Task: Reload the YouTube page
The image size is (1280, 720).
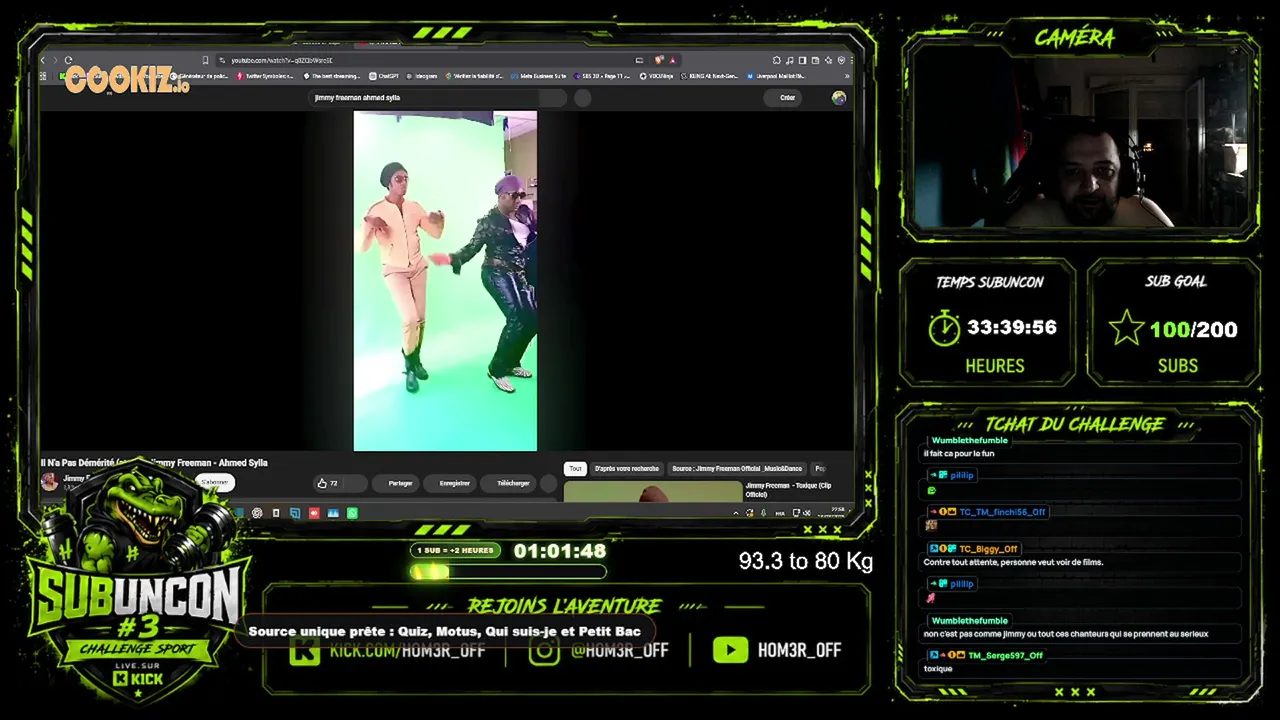Action: coord(68,60)
